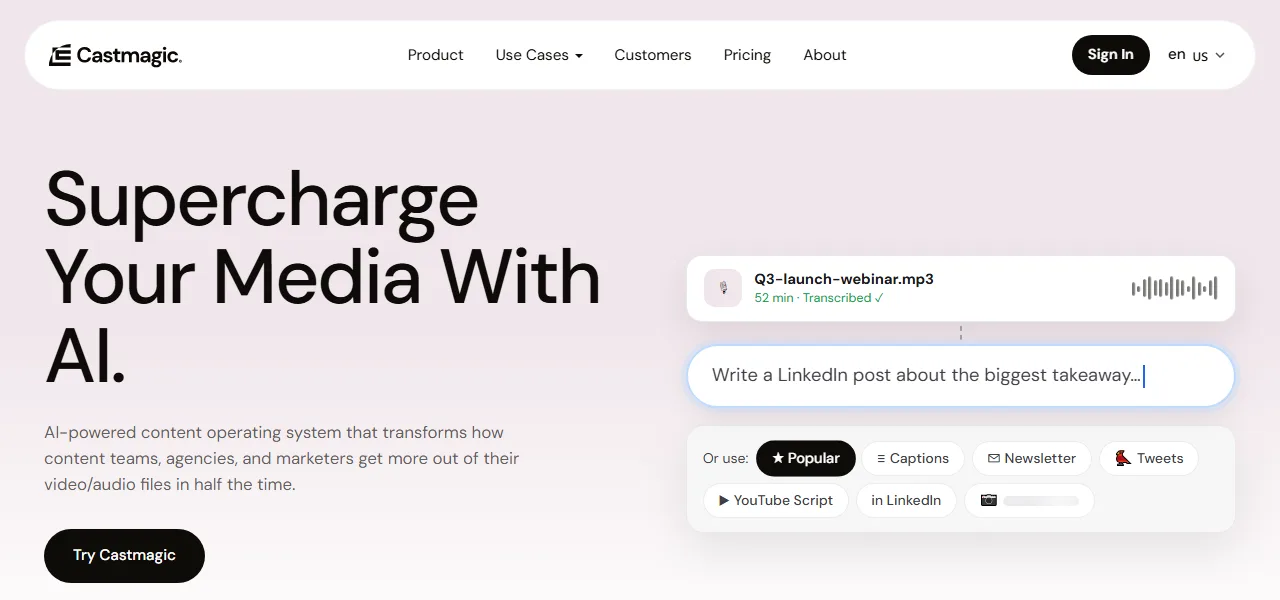This screenshot has width=1280, height=600.
Task: Select the LinkedIn preset chip
Action: point(906,500)
